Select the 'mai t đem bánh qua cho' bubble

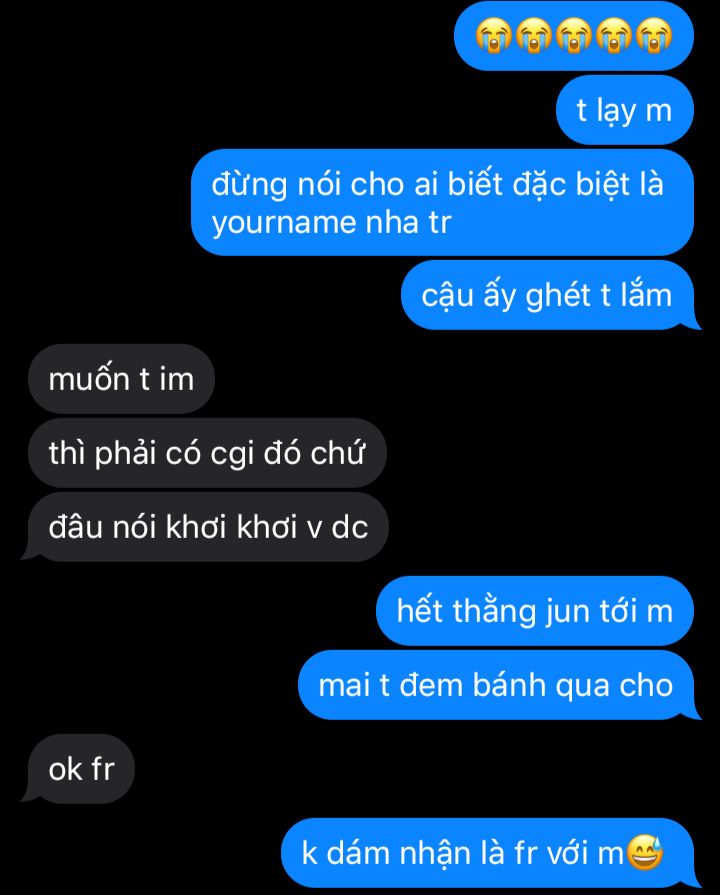(x=499, y=685)
